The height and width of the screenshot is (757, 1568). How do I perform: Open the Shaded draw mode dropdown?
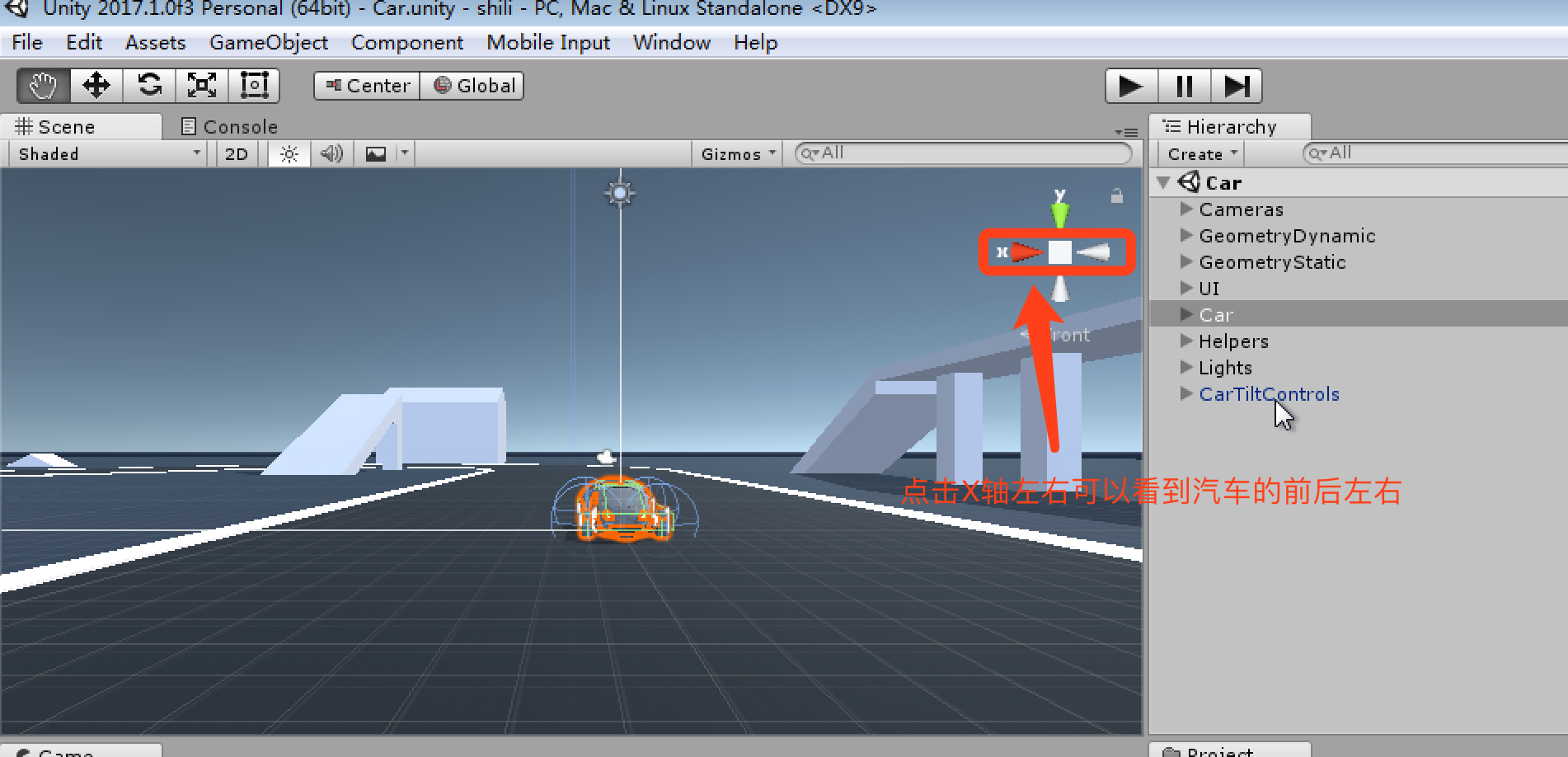point(105,153)
